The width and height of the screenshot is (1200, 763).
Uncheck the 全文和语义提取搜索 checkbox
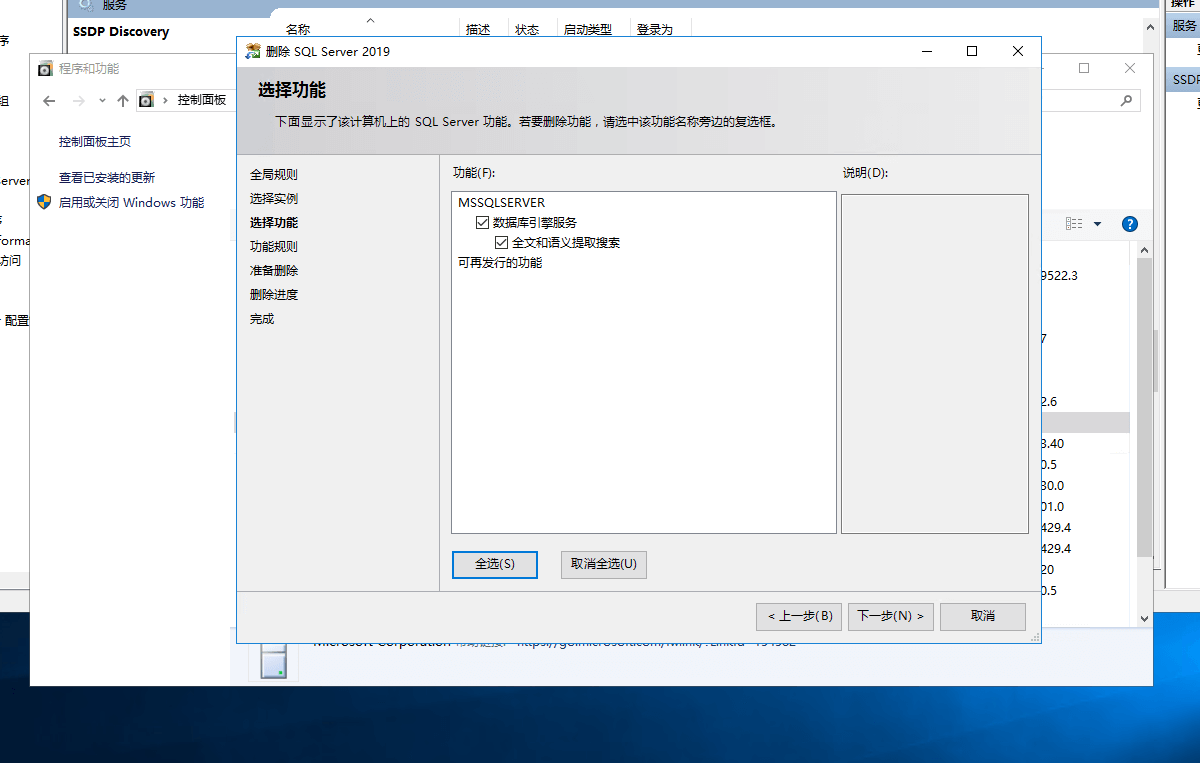coord(502,242)
